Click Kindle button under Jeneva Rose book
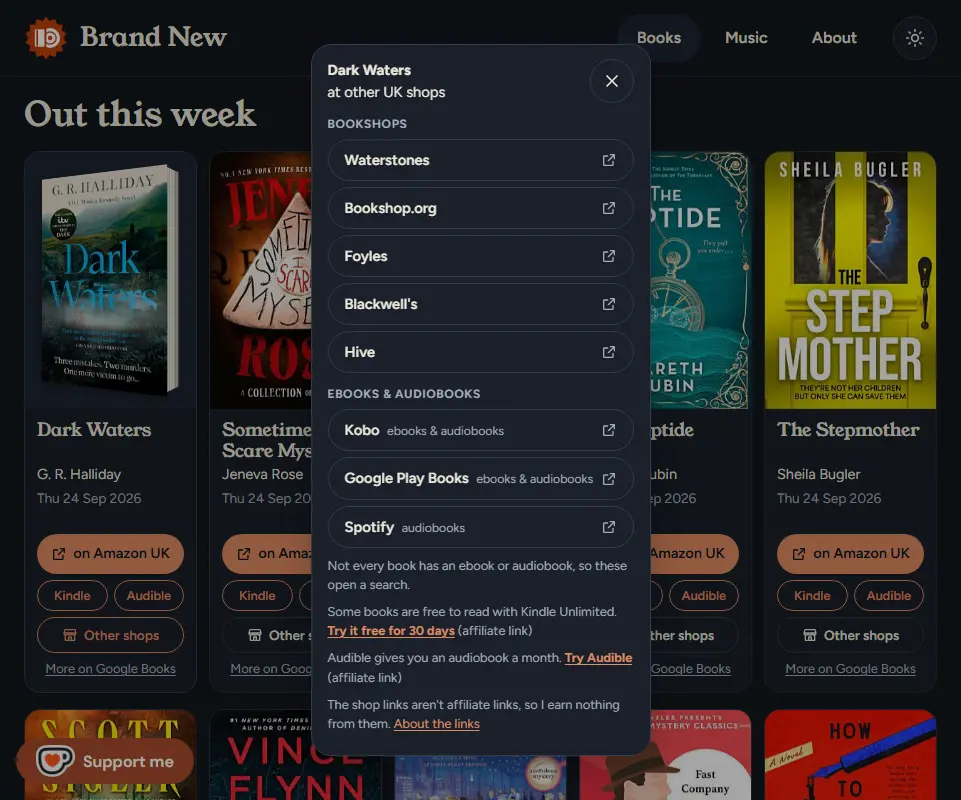This screenshot has width=961, height=800. pyautogui.click(x=257, y=596)
